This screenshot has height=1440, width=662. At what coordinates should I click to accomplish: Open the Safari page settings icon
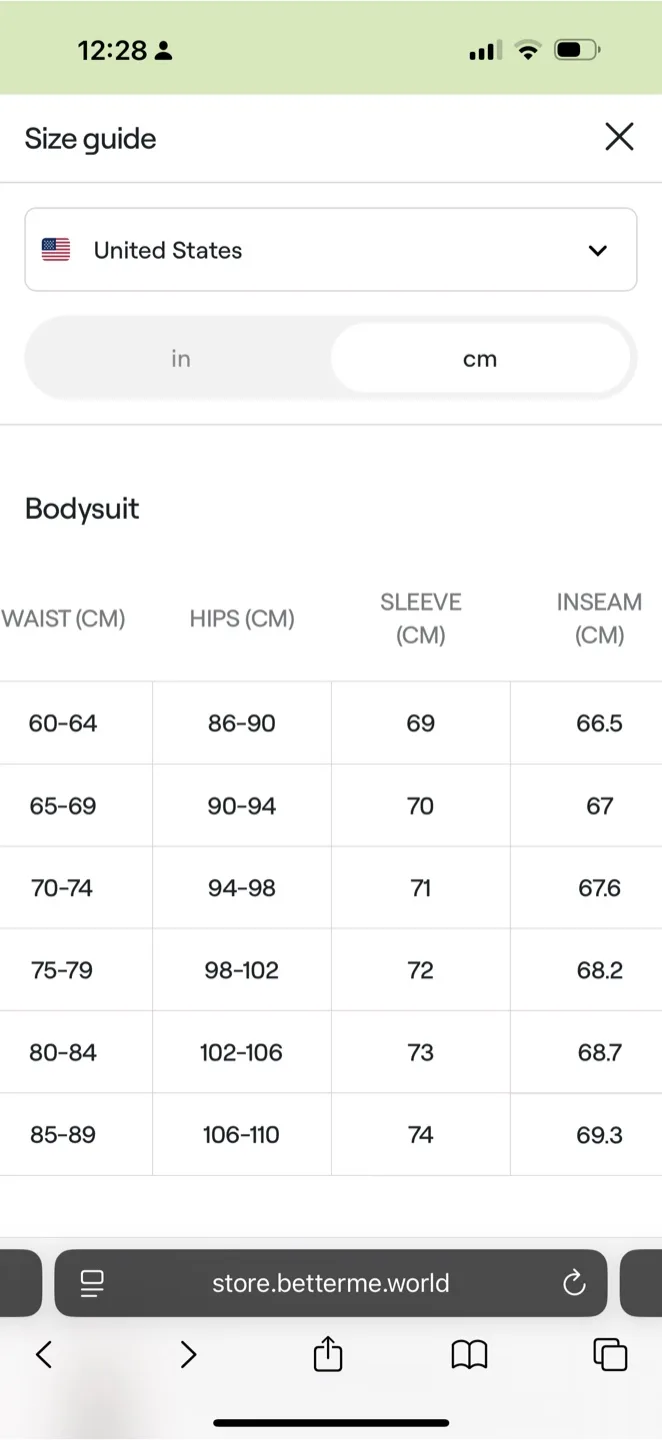[92, 1283]
